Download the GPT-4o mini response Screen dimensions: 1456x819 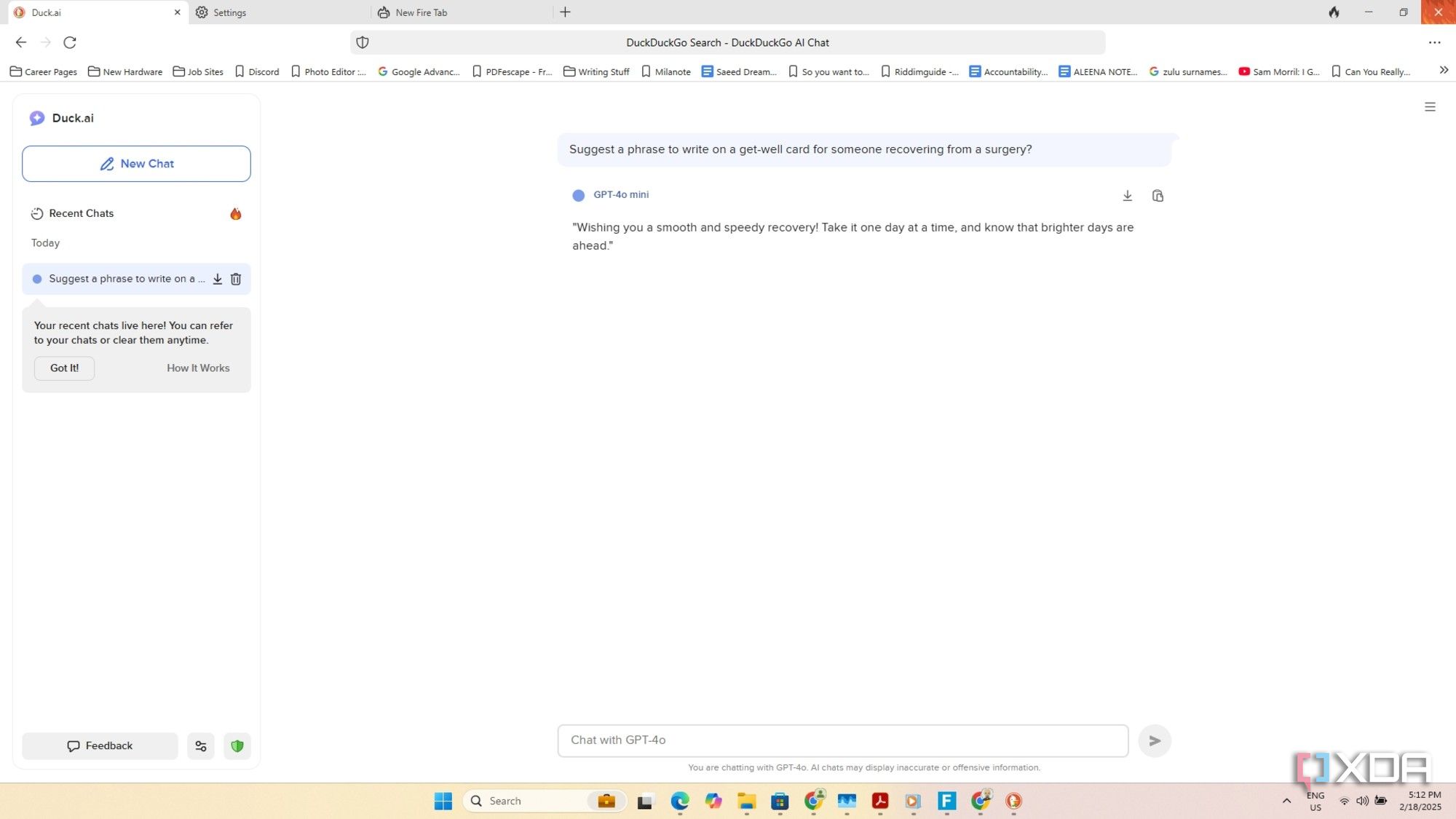(1127, 195)
